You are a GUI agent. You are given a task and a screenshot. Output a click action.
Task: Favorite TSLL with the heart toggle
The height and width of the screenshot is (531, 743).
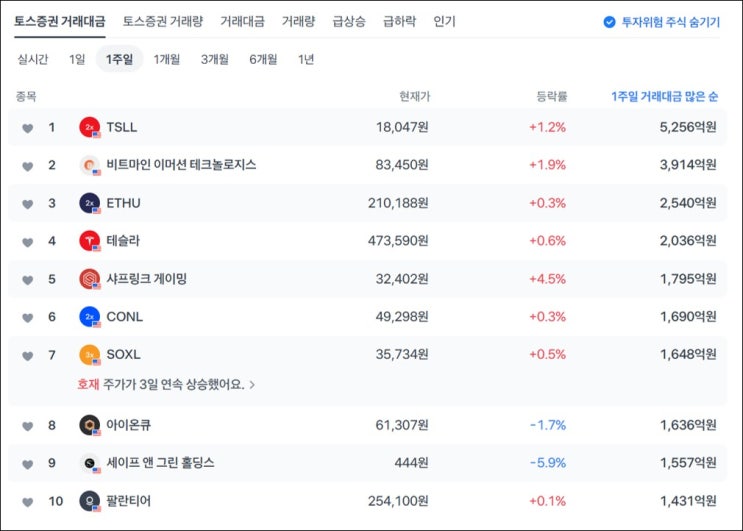tap(28, 128)
